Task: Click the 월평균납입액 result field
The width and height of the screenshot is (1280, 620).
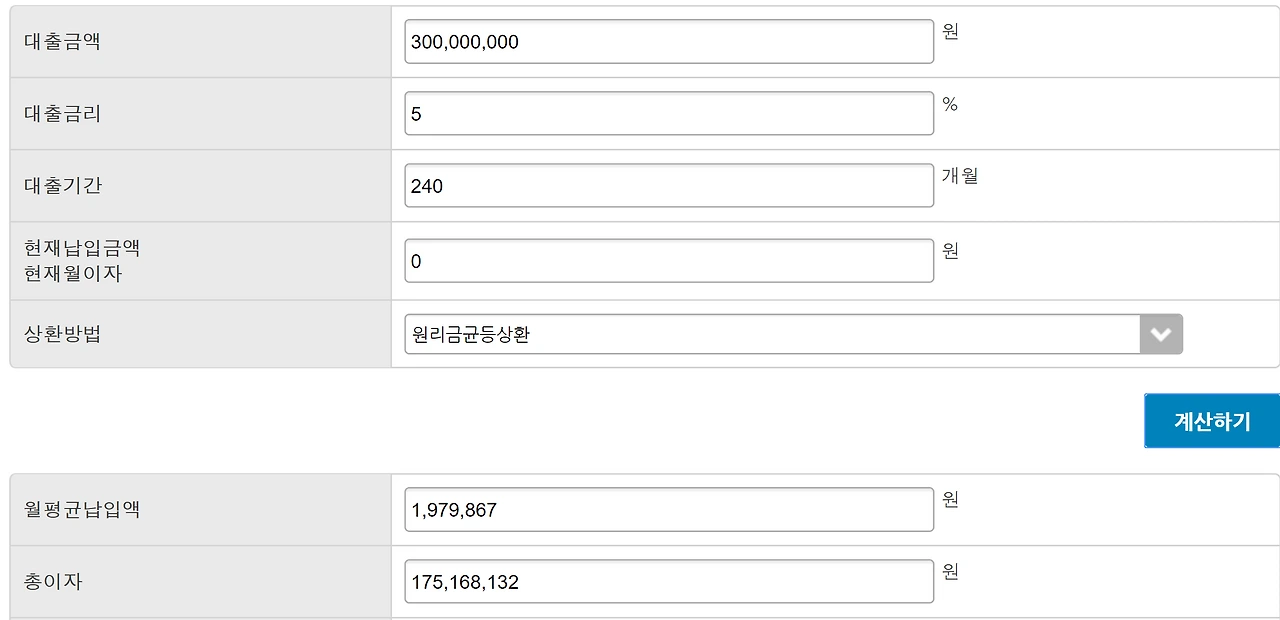Action: pos(669,510)
